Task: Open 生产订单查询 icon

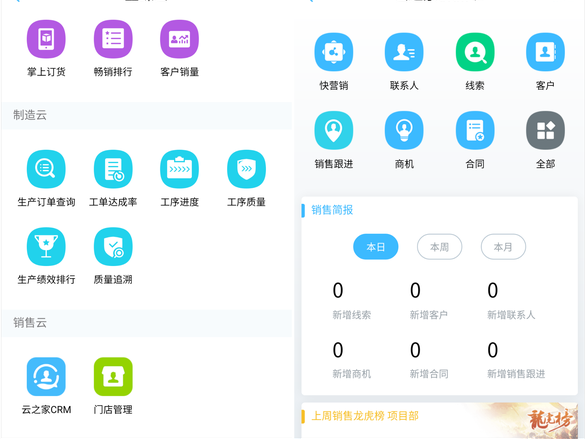Action: coord(46,169)
